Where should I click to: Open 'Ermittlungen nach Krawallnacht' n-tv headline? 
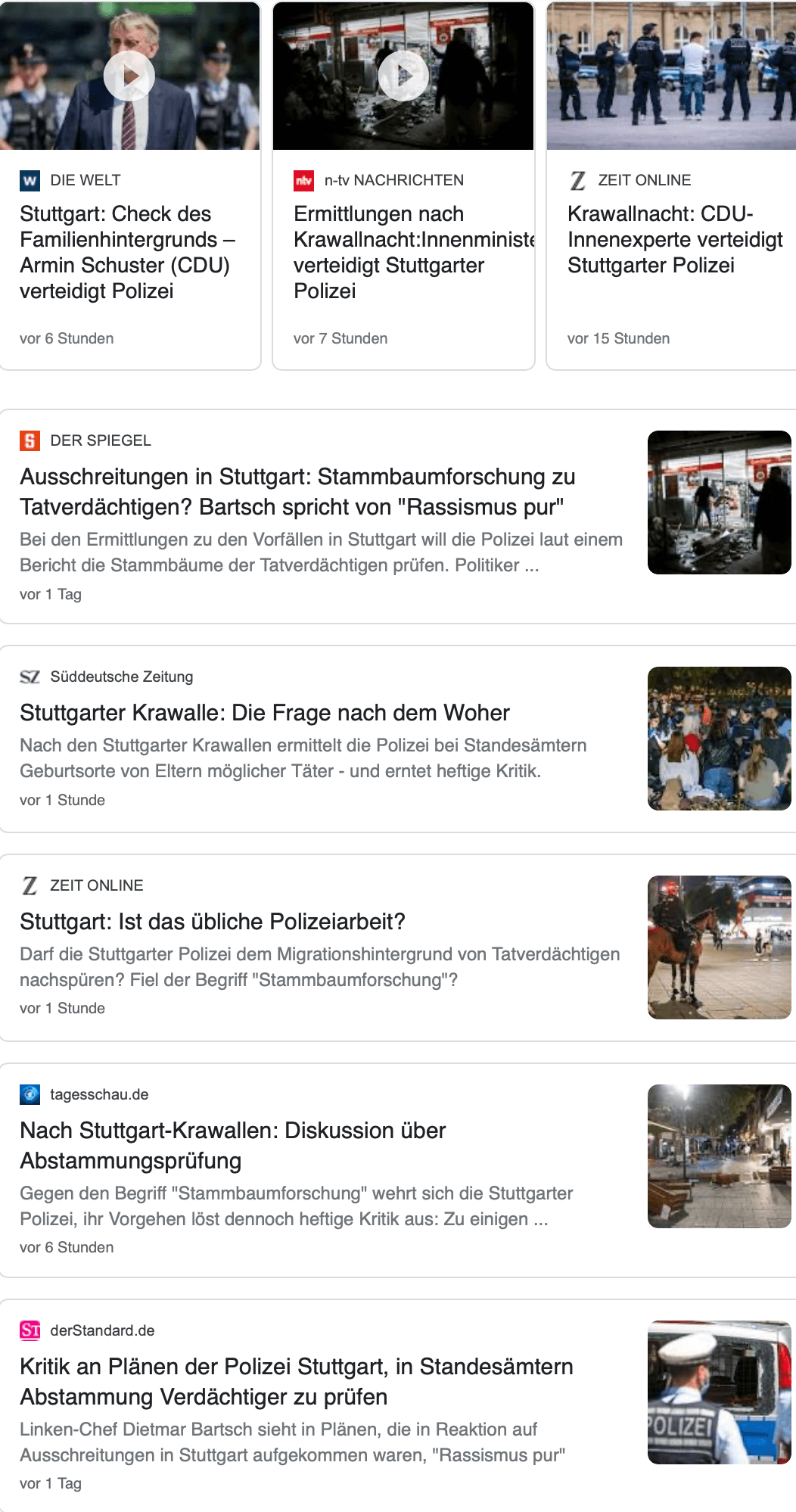(x=401, y=252)
